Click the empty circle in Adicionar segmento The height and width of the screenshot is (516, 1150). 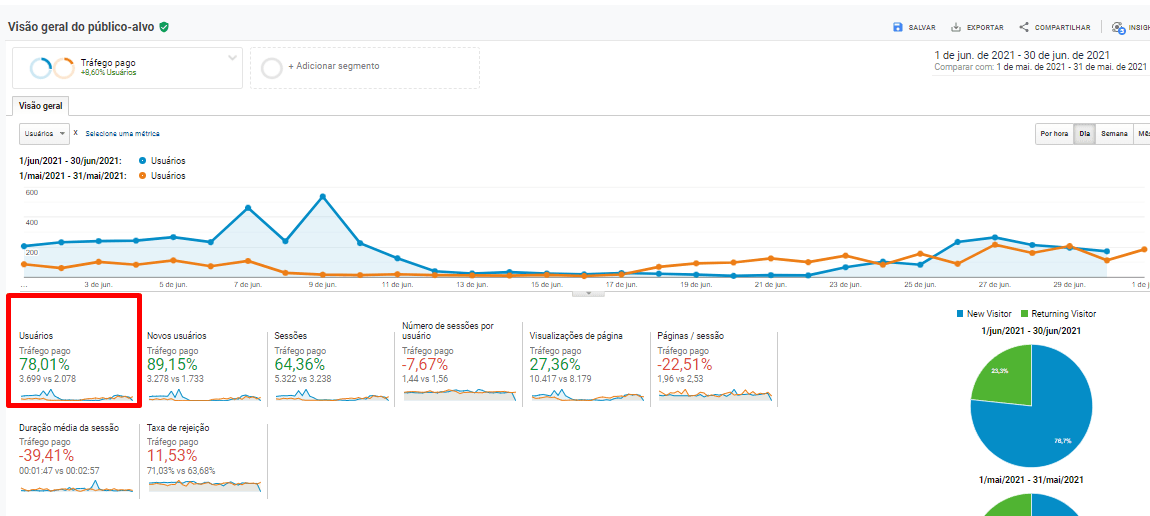pyautogui.click(x=271, y=68)
